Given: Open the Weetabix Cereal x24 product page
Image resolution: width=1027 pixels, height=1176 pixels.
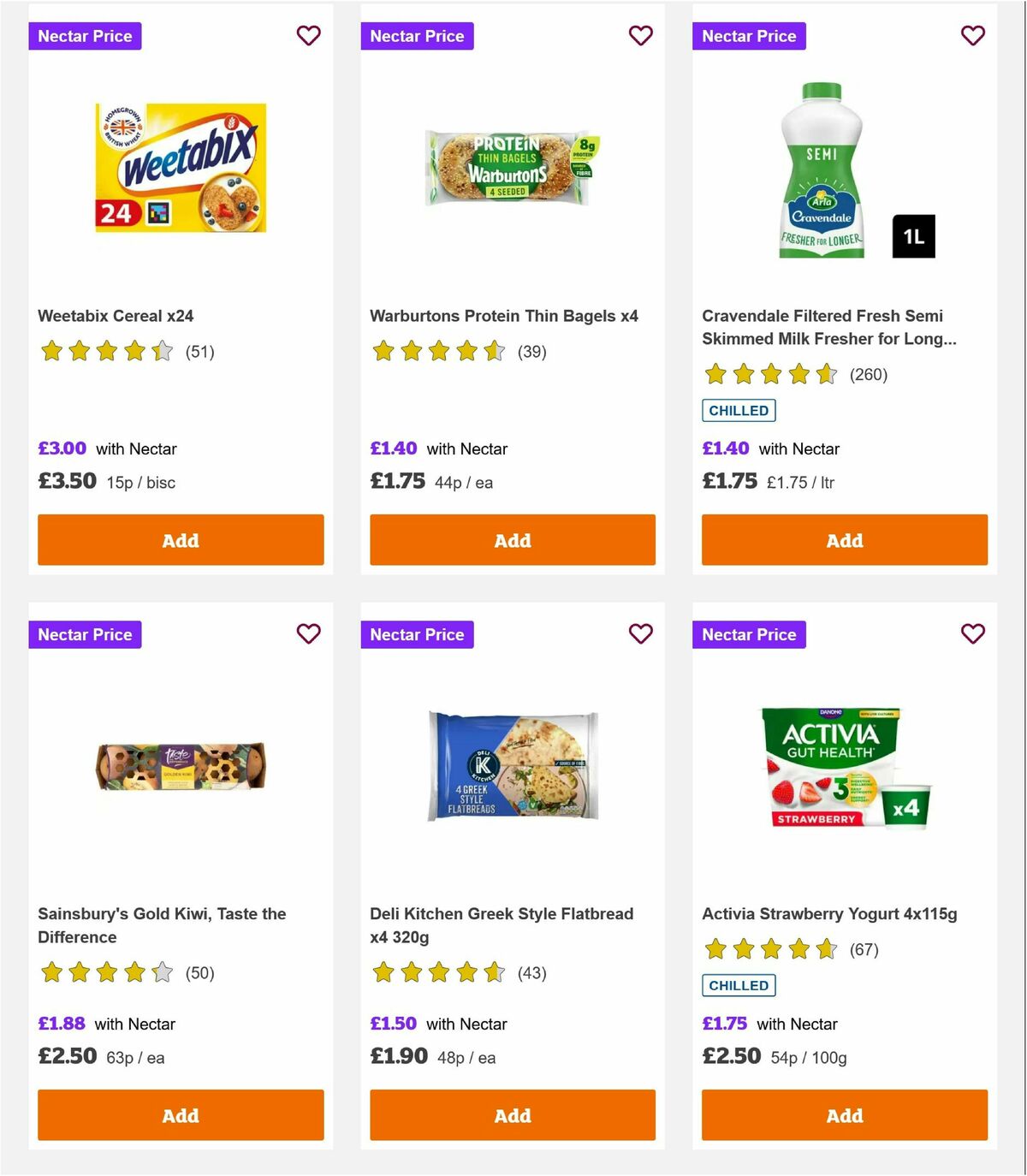Looking at the screenshot, I should [116, 316].
